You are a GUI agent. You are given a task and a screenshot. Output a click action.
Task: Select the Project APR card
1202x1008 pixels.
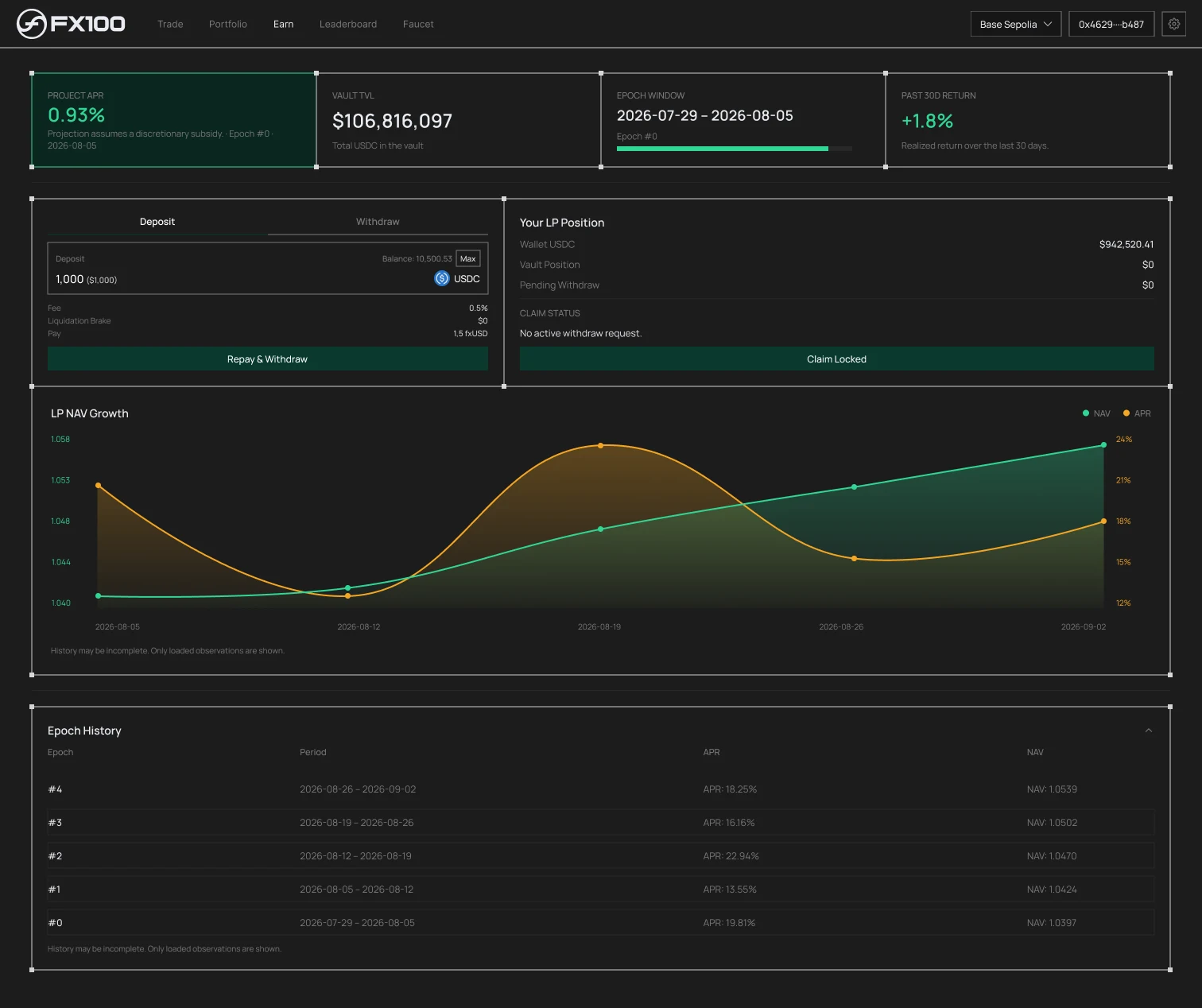[x=174, y=120]
